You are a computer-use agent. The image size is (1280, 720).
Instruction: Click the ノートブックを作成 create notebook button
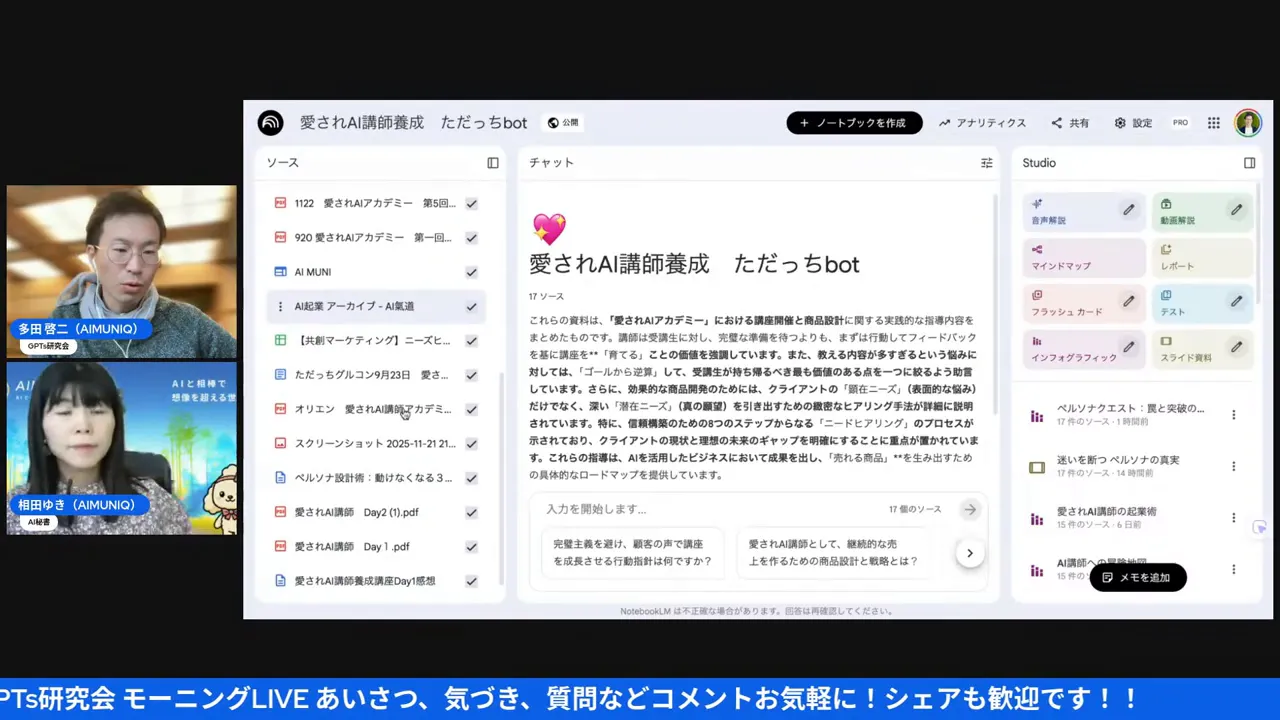click(854, 122)
